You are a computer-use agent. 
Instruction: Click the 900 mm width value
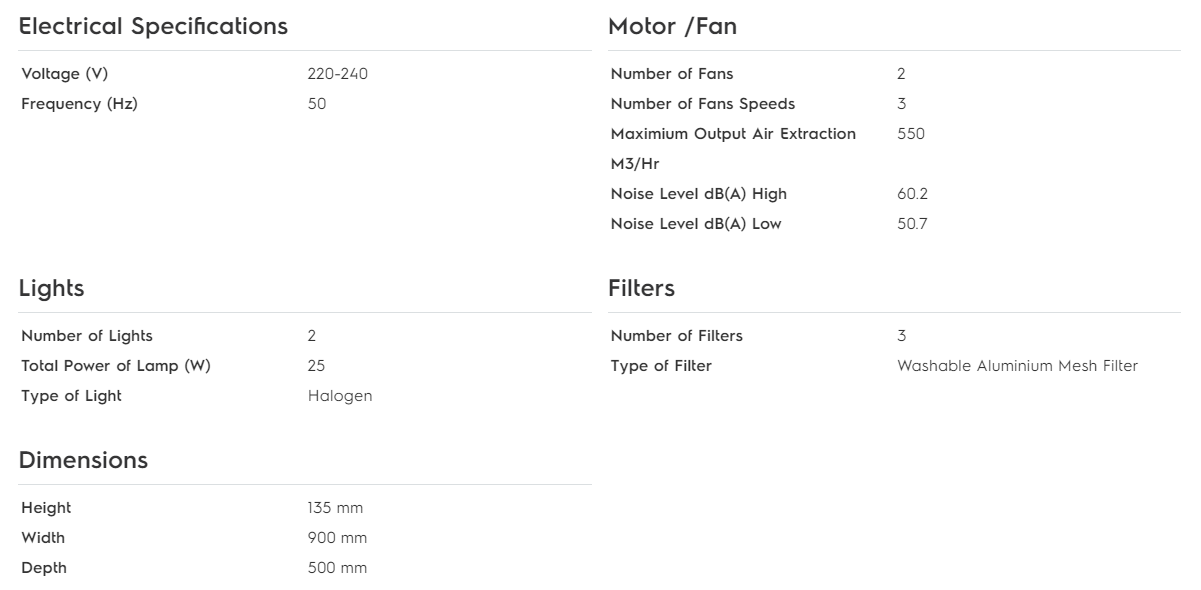338,538
